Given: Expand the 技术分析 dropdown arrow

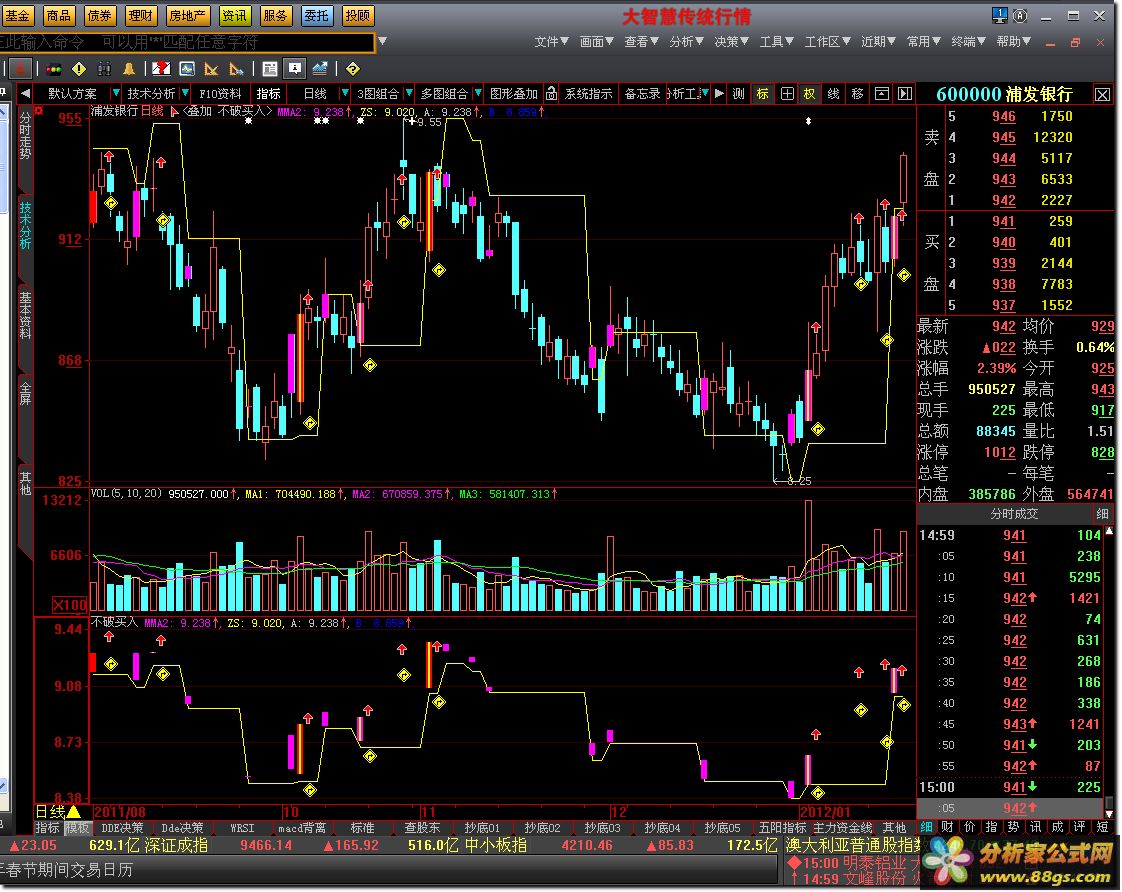Looking at the screenshot, I should pos(185,94).
